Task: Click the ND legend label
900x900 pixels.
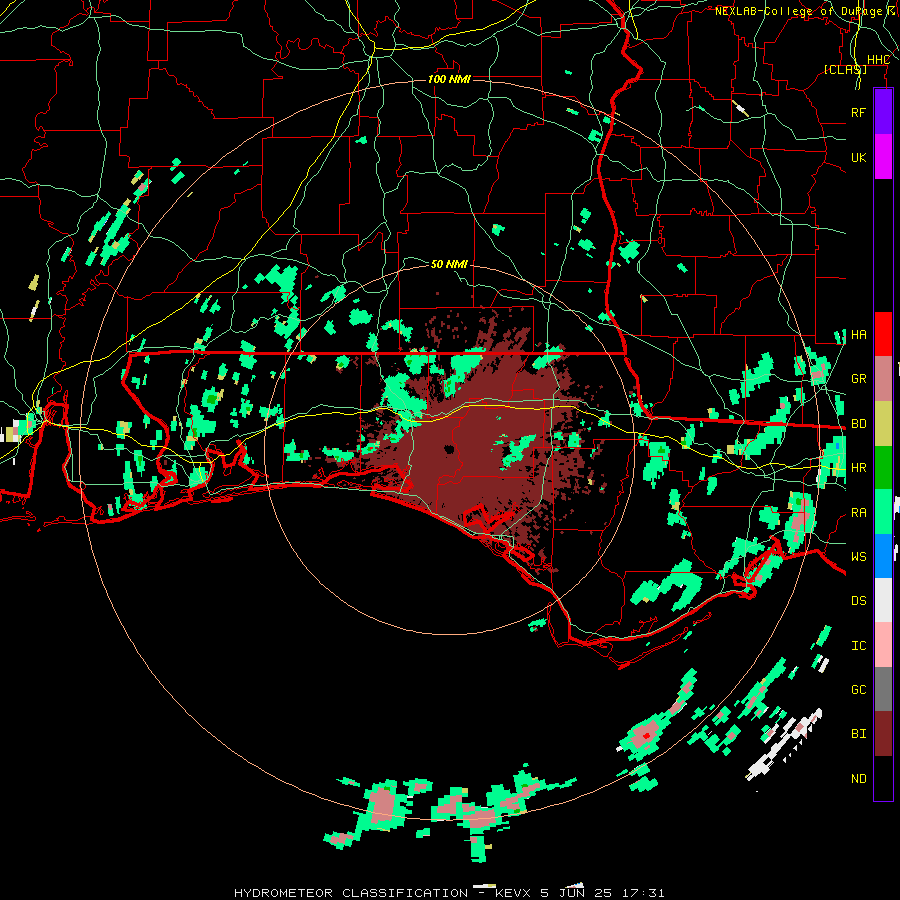Action: [858, 779]
